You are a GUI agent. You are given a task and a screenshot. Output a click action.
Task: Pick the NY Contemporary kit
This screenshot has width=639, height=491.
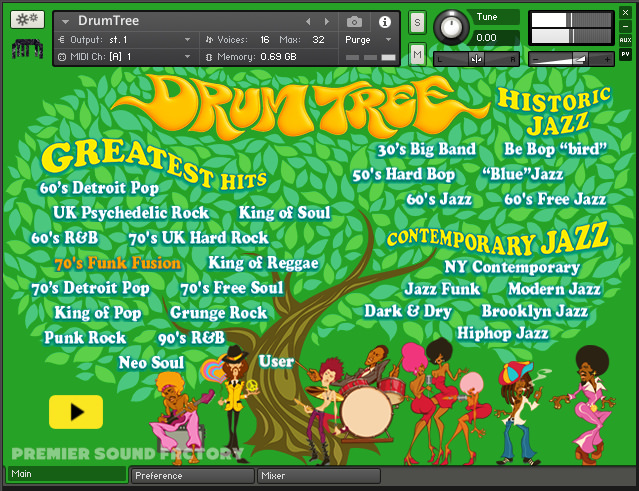[512, 267]
